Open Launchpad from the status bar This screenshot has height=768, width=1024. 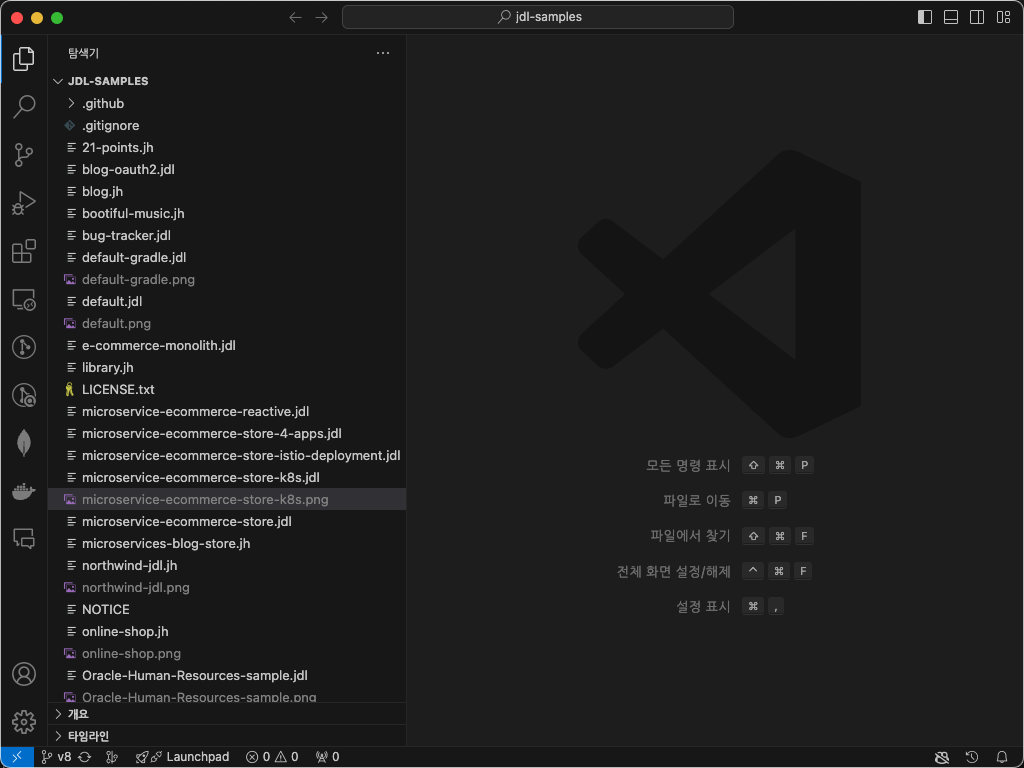point(182,757)
